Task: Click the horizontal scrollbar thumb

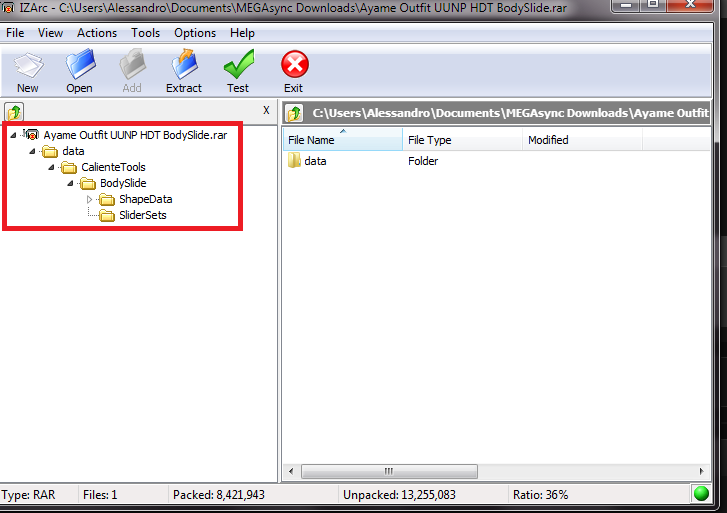Action: [x=389, y=471]
